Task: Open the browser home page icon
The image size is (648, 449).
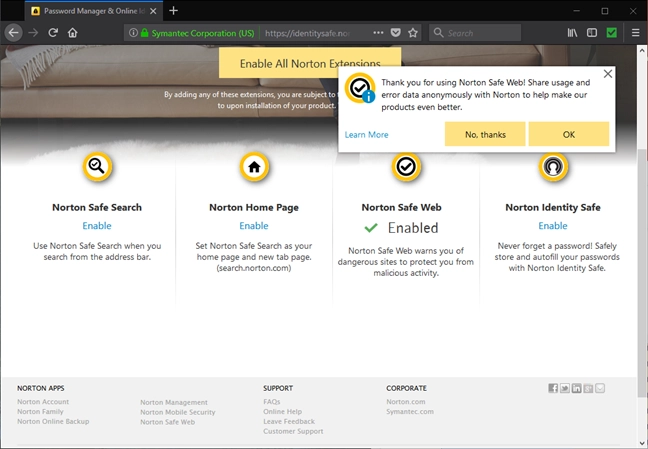Action: coord(73,33)
